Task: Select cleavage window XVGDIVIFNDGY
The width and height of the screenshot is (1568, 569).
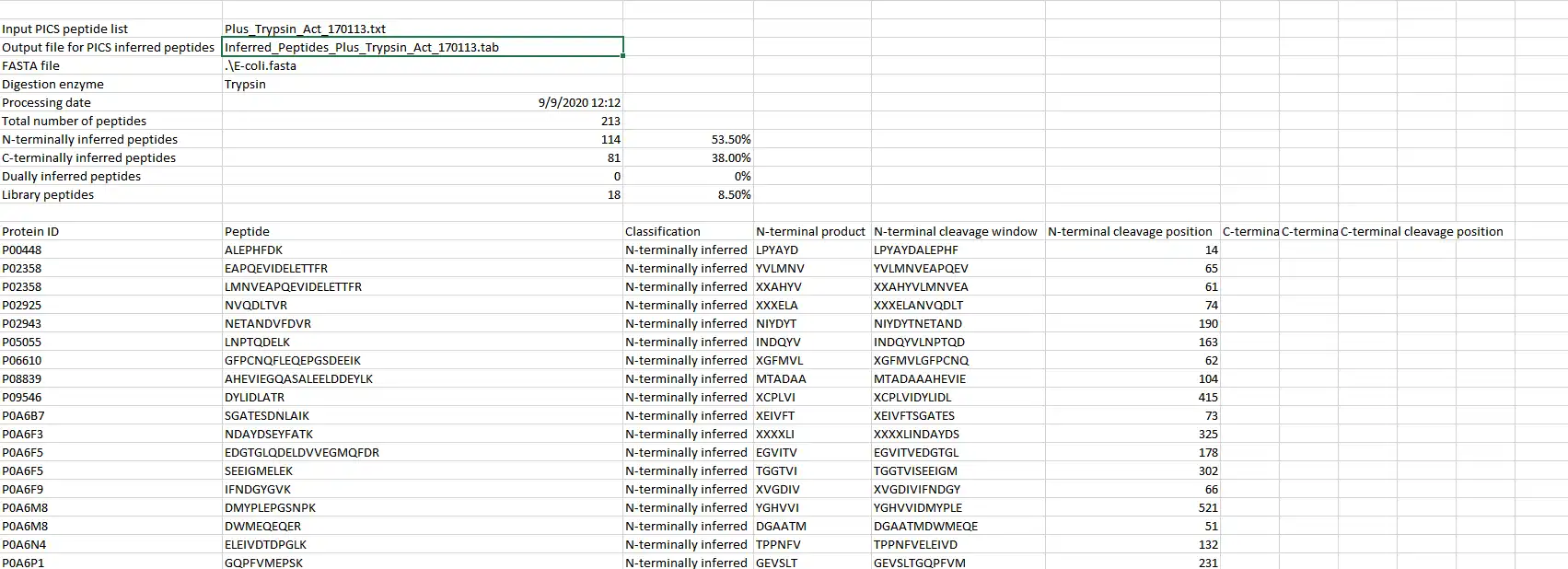Action: click(958, 489)
